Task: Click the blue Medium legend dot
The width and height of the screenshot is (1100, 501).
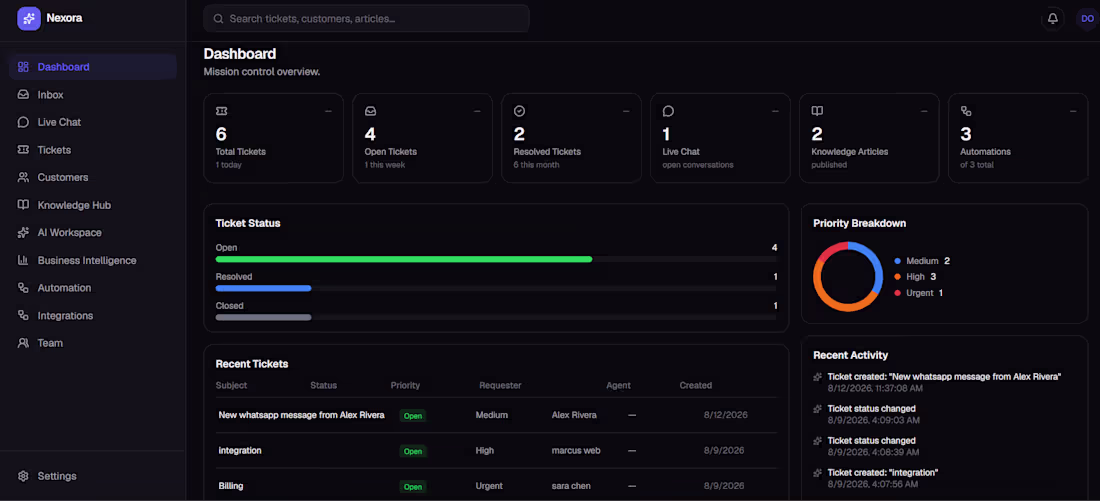Action: 897,261
